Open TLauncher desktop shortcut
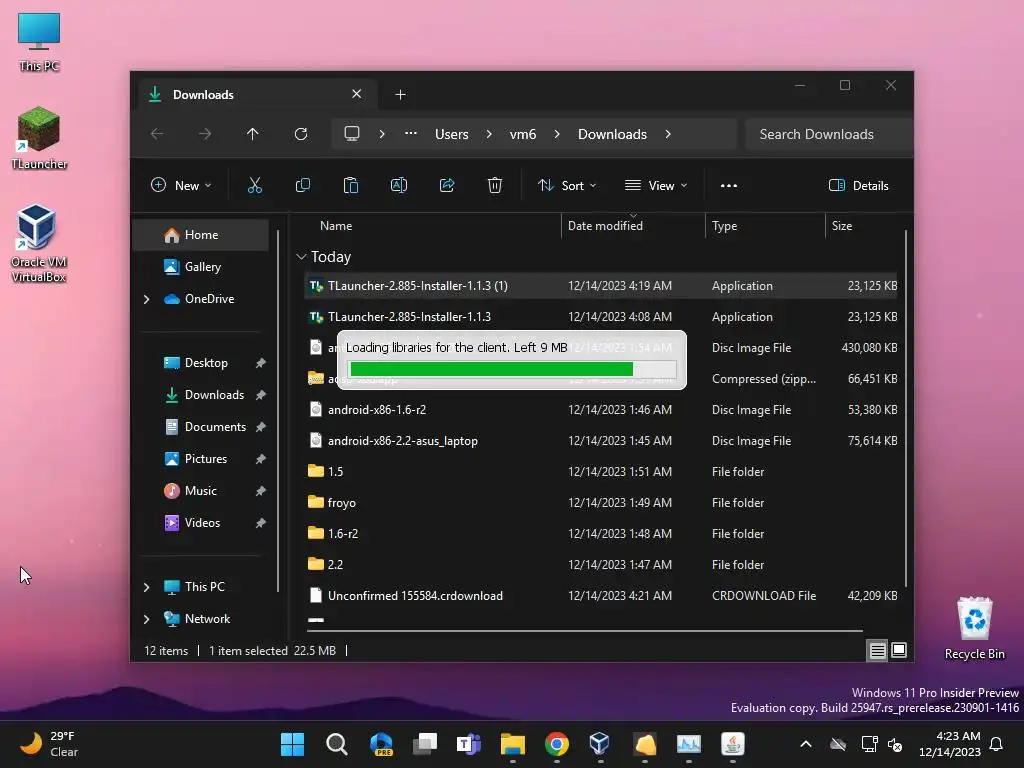The height and width of the screenshot is (768, 1024). [x=39, y=138]
